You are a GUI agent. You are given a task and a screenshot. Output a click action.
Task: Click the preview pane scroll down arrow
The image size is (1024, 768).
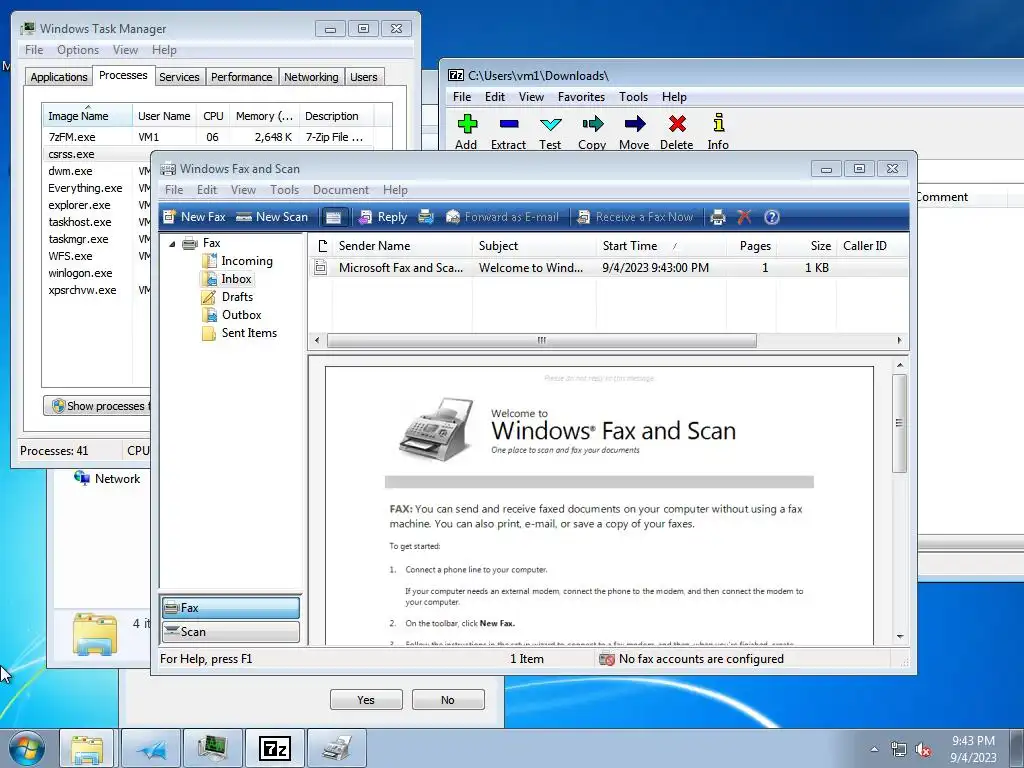click(900, 636)
